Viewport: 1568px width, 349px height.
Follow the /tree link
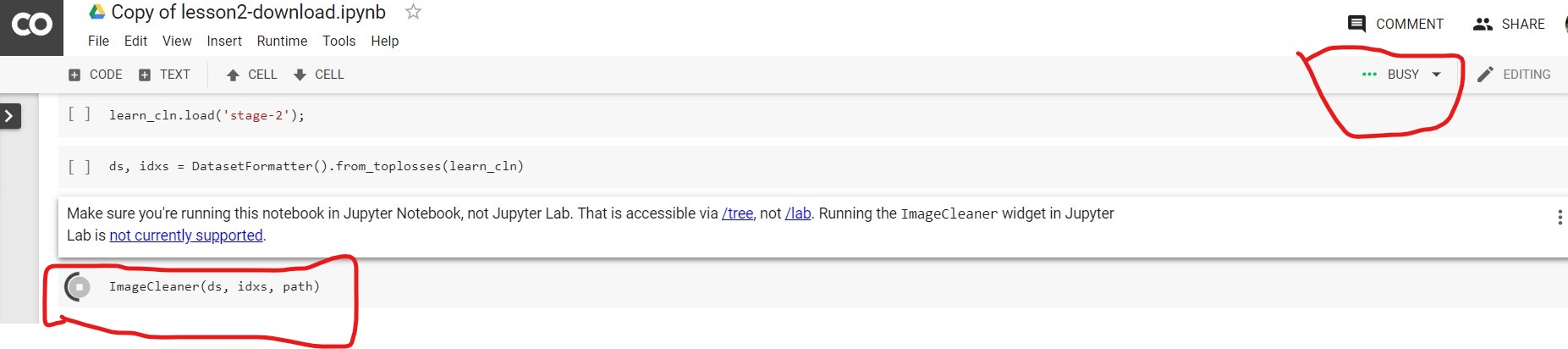pos(737,213)
